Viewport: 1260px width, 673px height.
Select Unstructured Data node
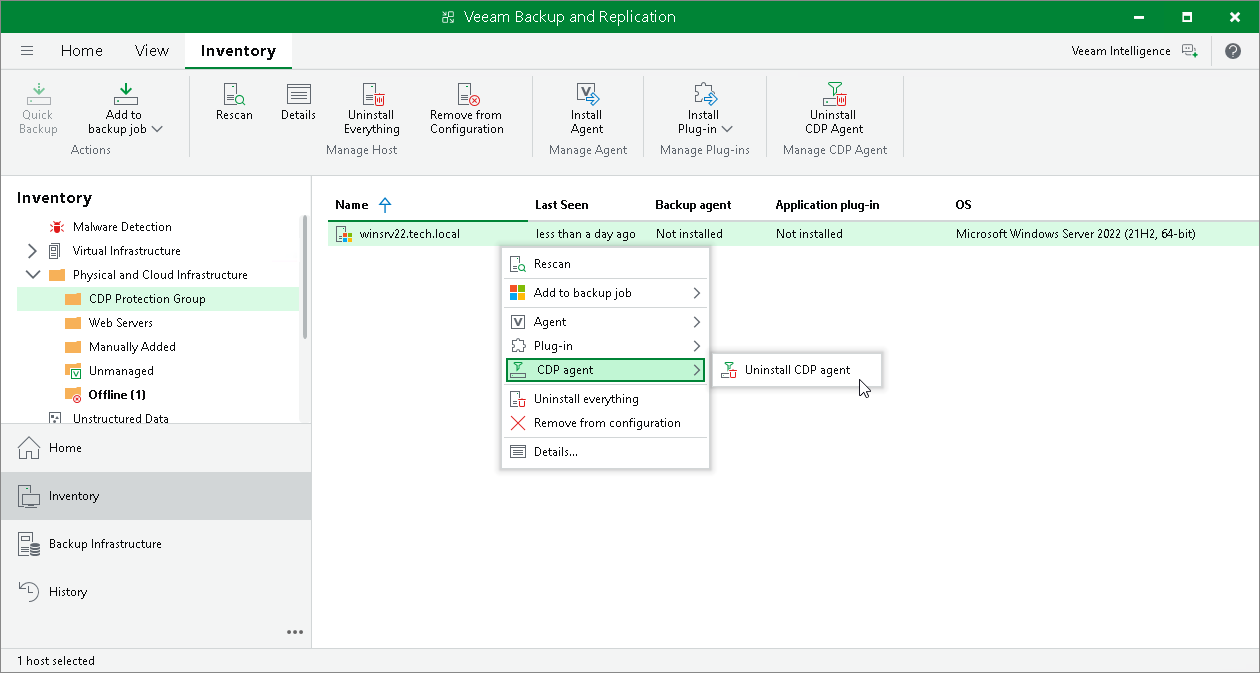pos(121,419)
